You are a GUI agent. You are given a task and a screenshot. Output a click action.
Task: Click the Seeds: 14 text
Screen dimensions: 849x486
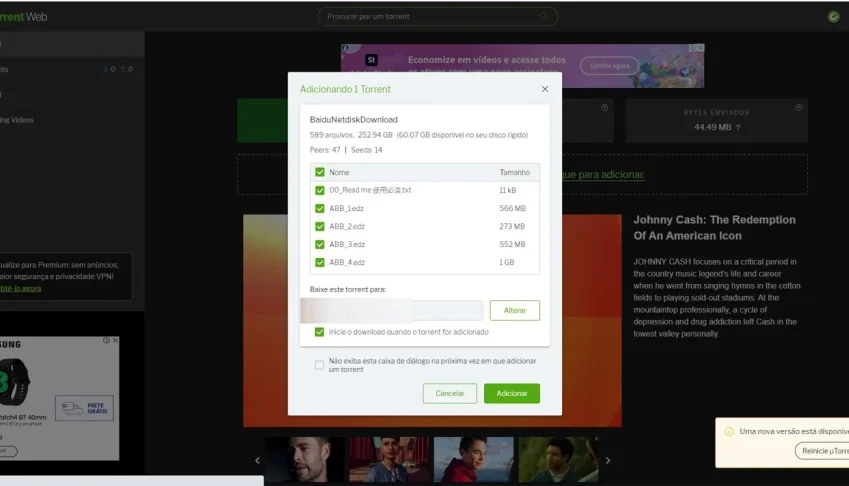(x=367, y=150)
